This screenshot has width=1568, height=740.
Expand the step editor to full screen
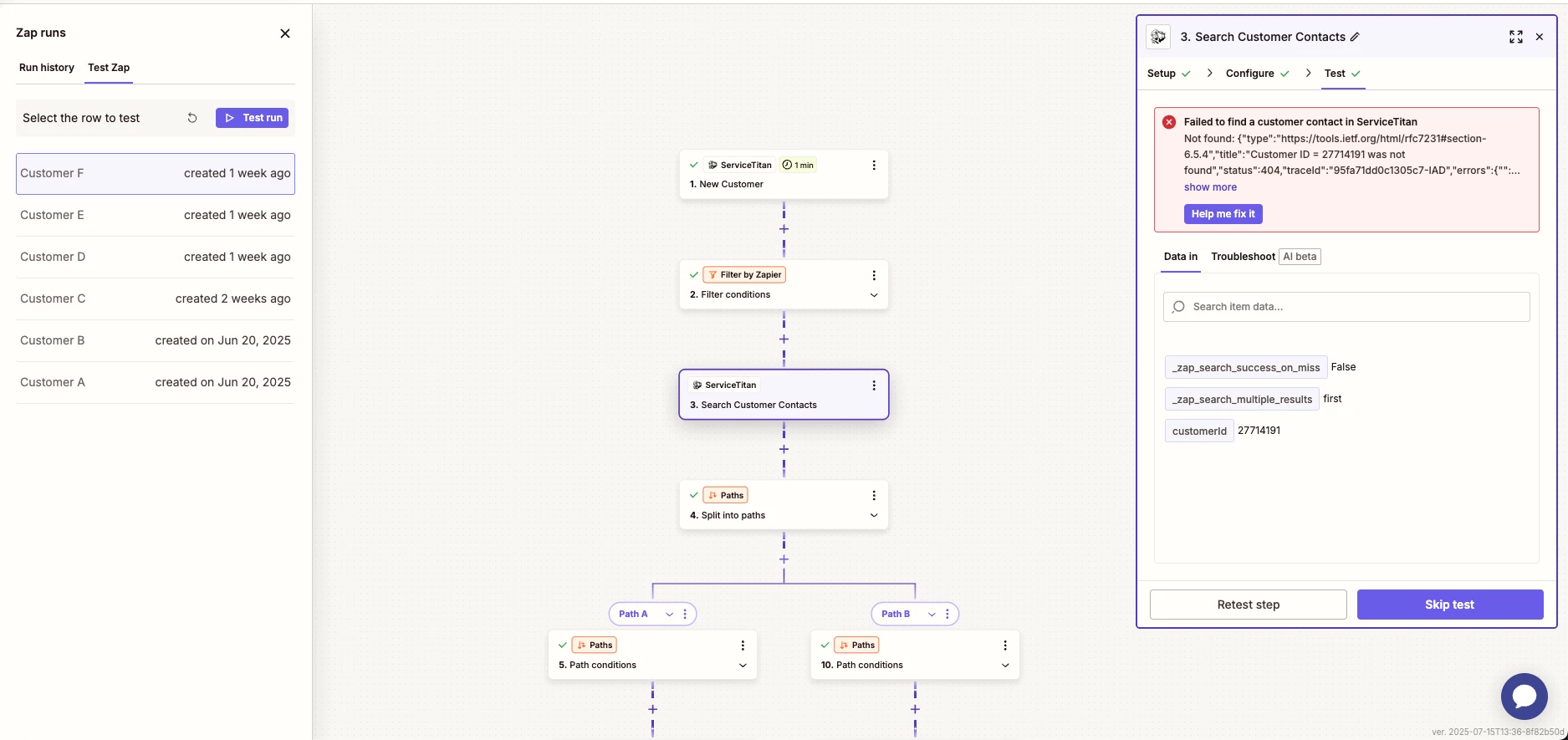[1515, 37]
